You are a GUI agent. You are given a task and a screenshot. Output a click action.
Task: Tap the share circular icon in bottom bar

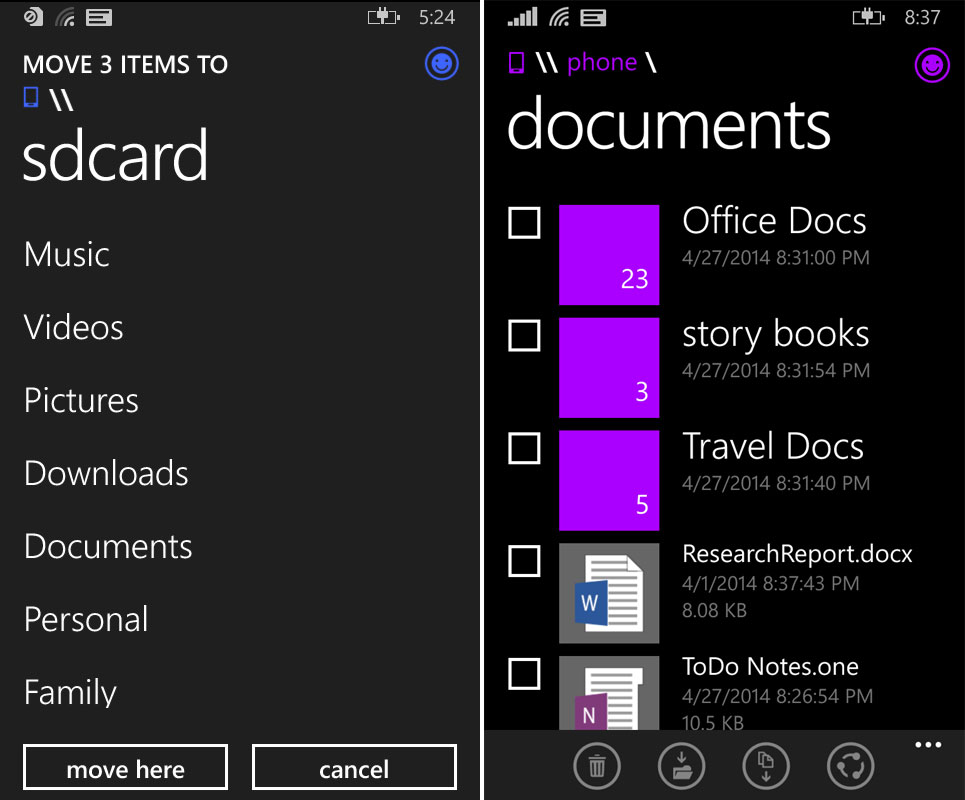pyautogui.click(x=851, y=767)
